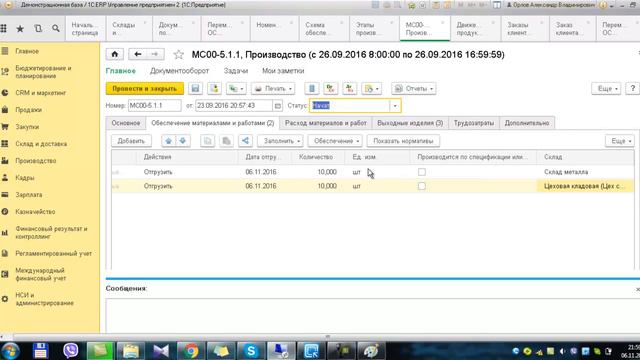Open Skype from the taskbar
Screen dimensions: 640x360
(x=251, y=351)
